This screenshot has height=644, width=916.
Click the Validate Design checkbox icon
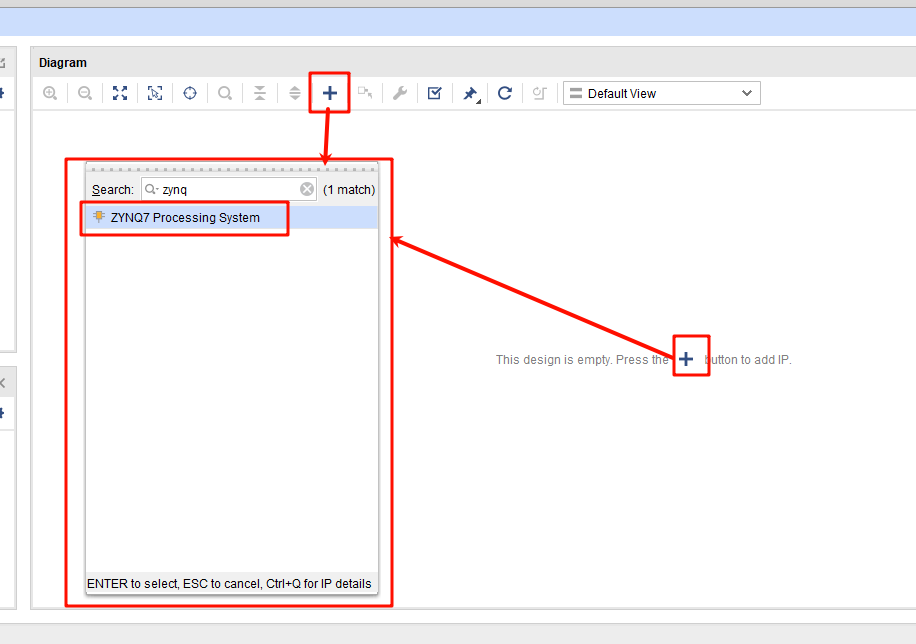tap(435, 93)
